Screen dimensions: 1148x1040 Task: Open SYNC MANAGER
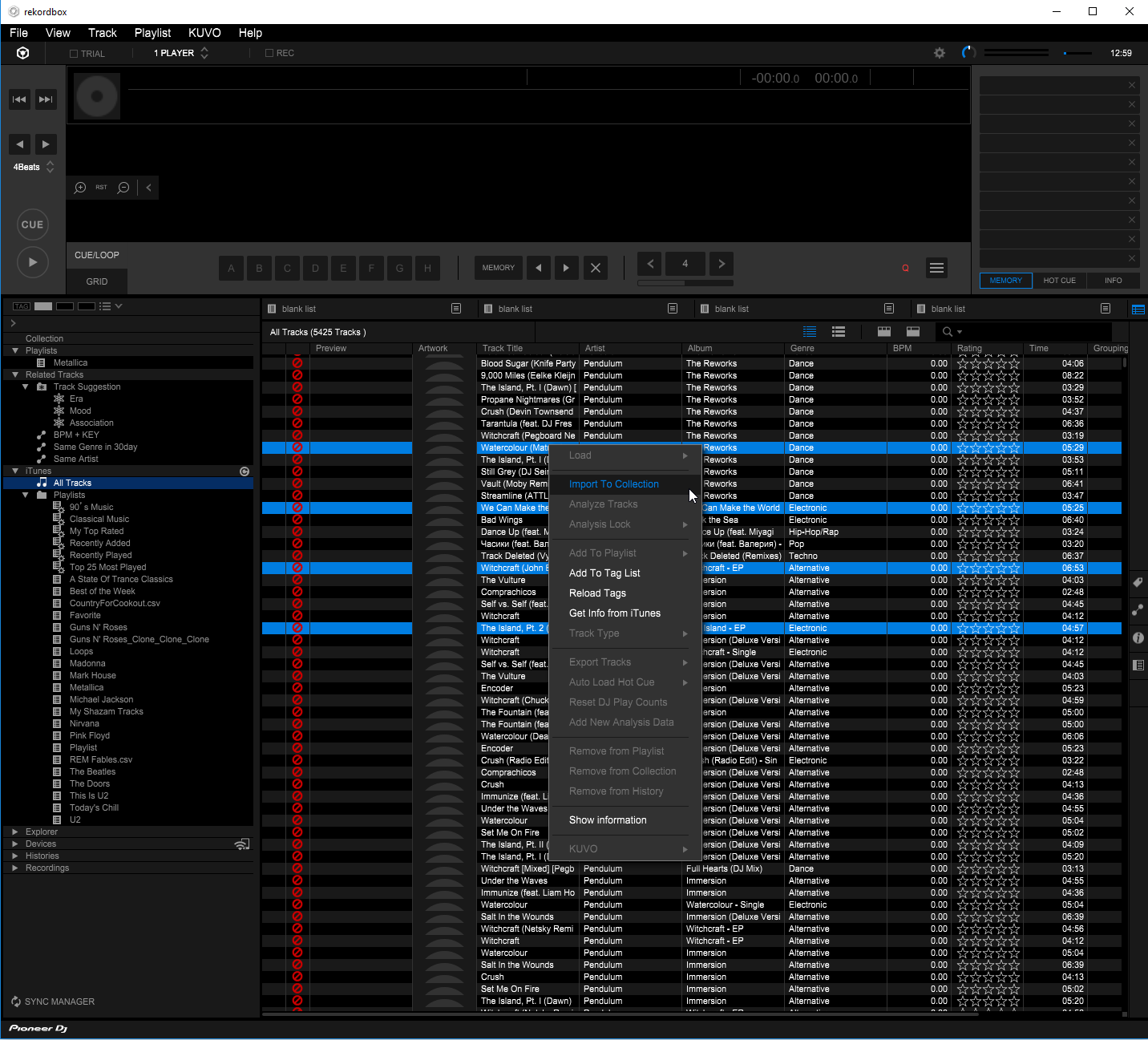[x=53, y=1002]
